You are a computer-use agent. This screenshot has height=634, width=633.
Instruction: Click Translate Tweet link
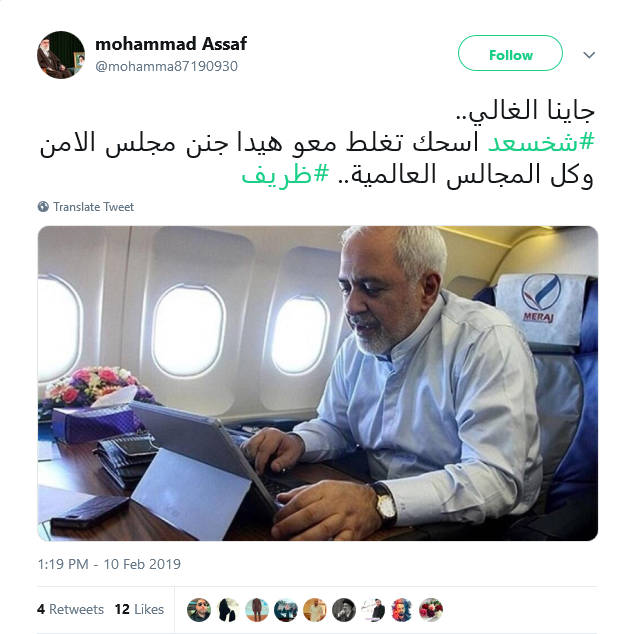pyautogui.click(x=93, y=207)
